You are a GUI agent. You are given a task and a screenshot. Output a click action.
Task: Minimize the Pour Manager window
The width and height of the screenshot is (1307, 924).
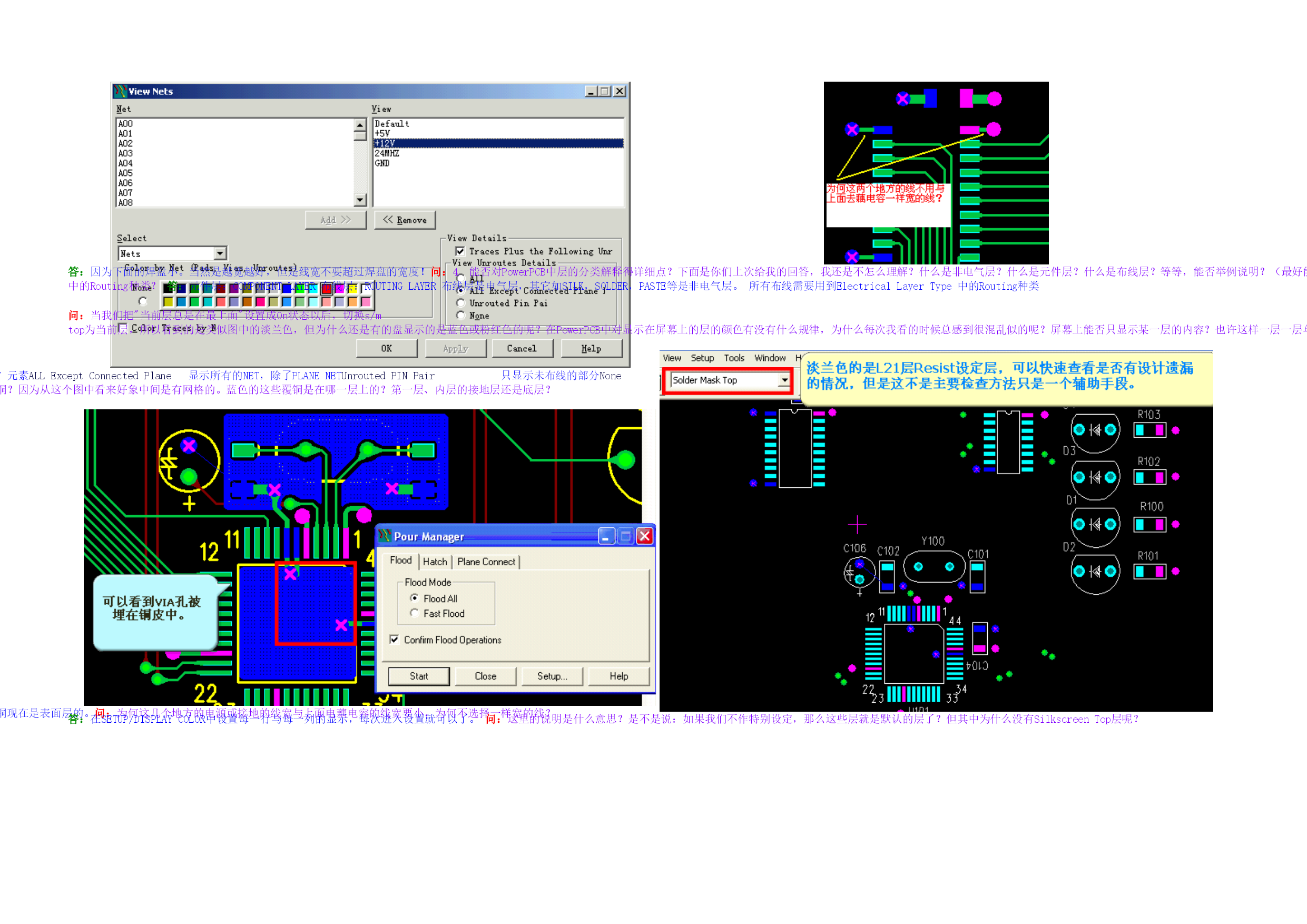[606, 536]
